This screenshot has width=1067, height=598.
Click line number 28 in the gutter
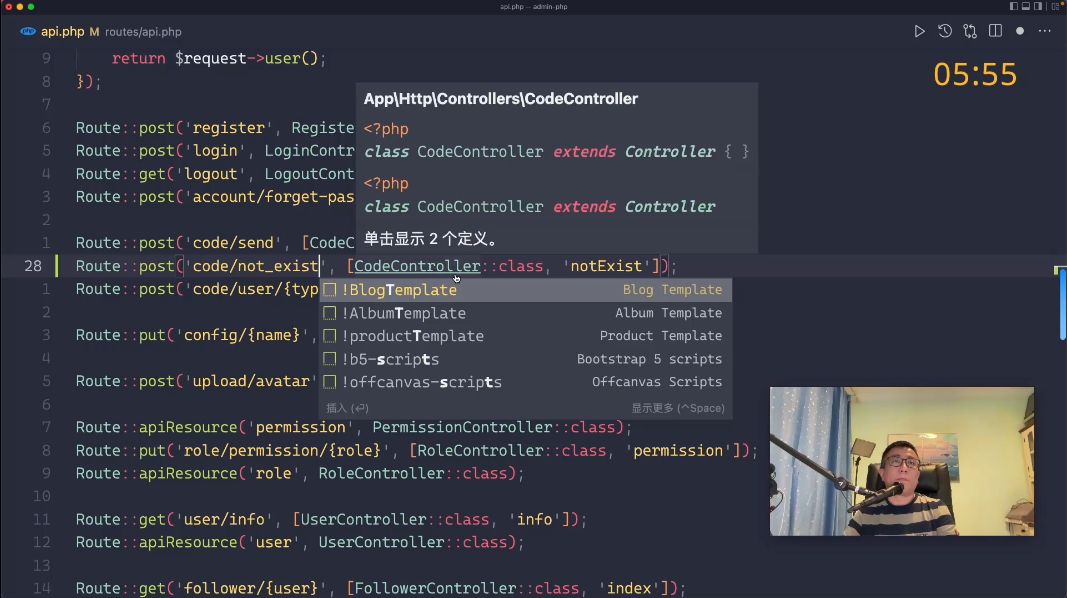33,266
